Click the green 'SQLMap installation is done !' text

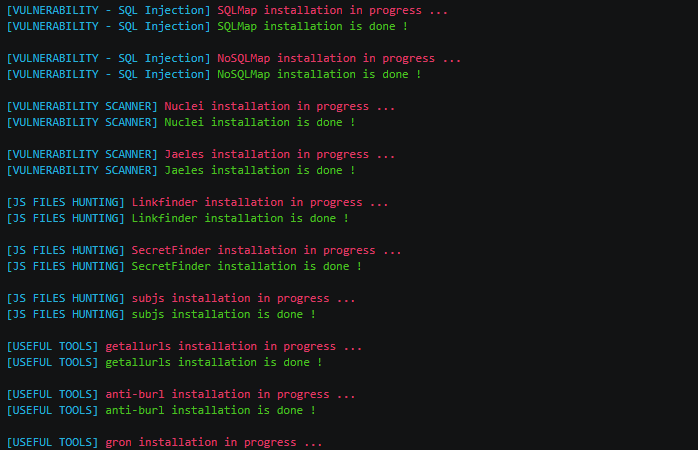(312, 26)
